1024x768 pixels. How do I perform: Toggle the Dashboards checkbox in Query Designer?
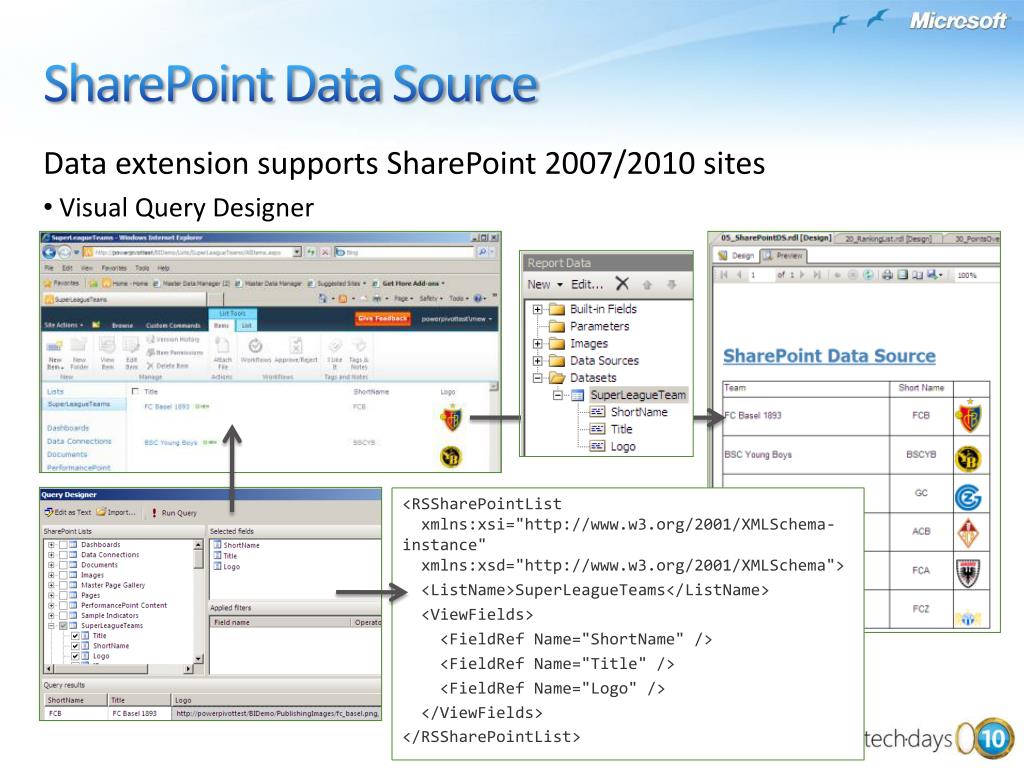63,544
